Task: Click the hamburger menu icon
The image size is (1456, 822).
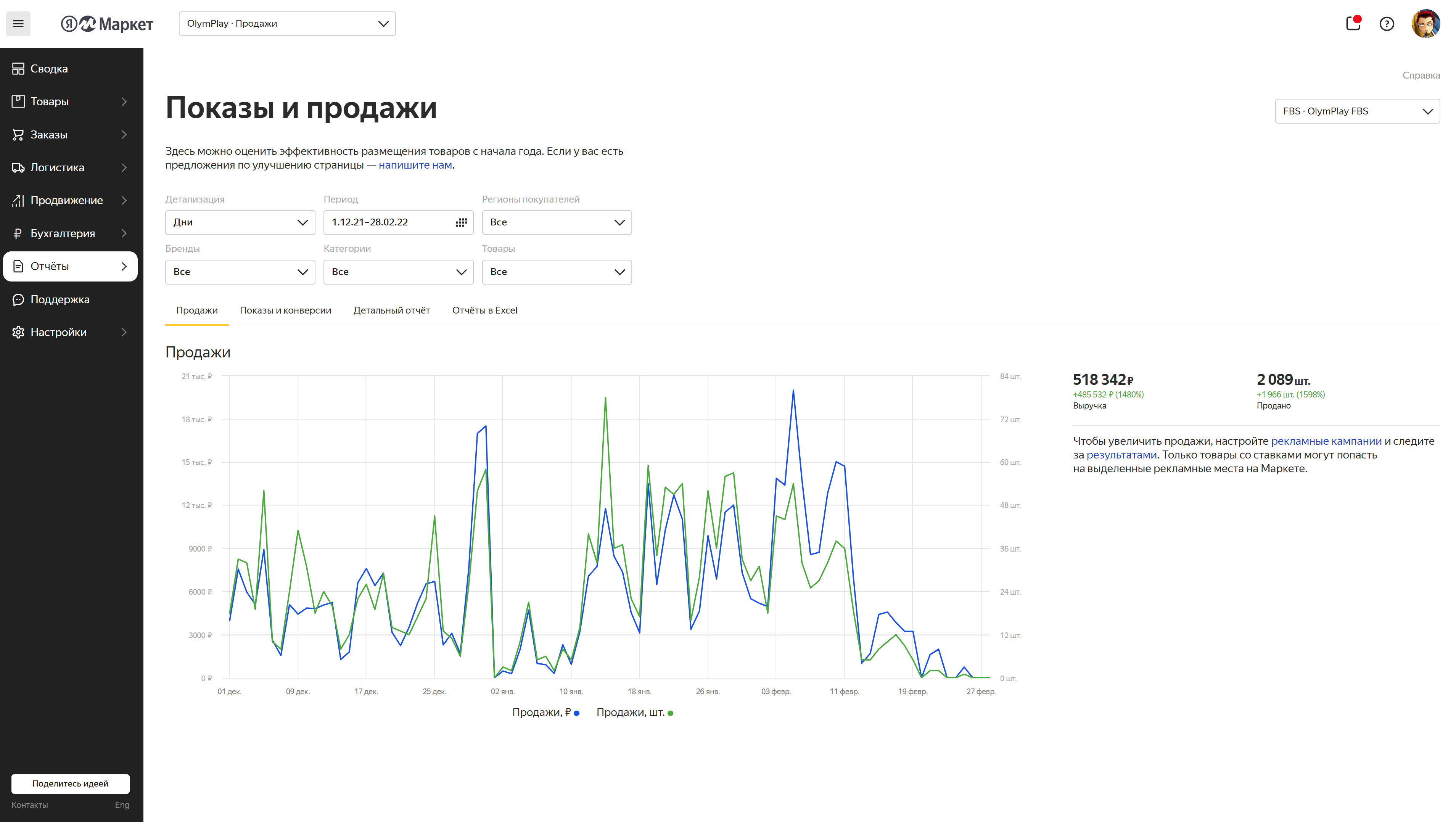Action: (x=18, y=24)
